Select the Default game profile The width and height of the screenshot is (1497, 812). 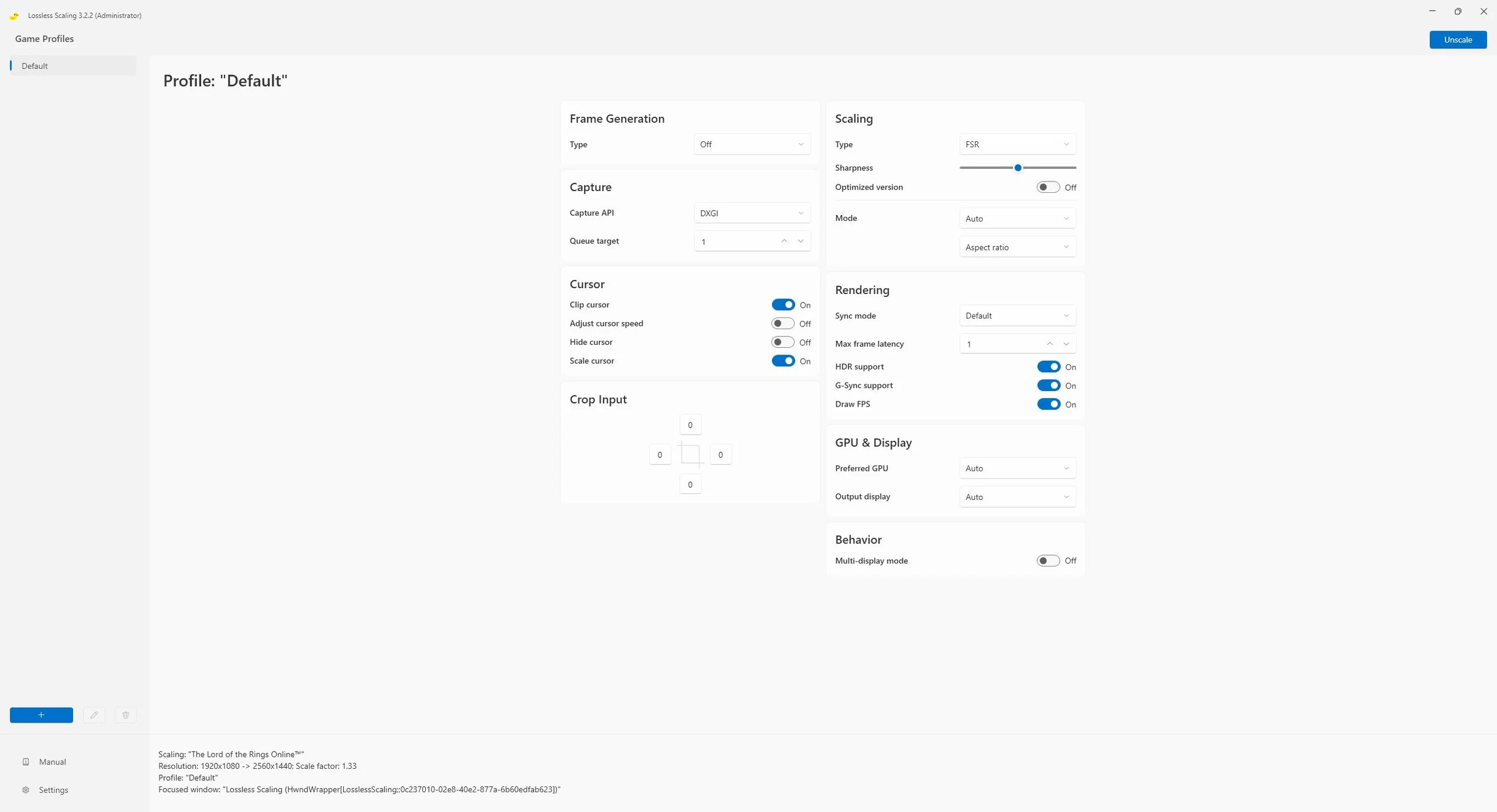coord(72,66)
